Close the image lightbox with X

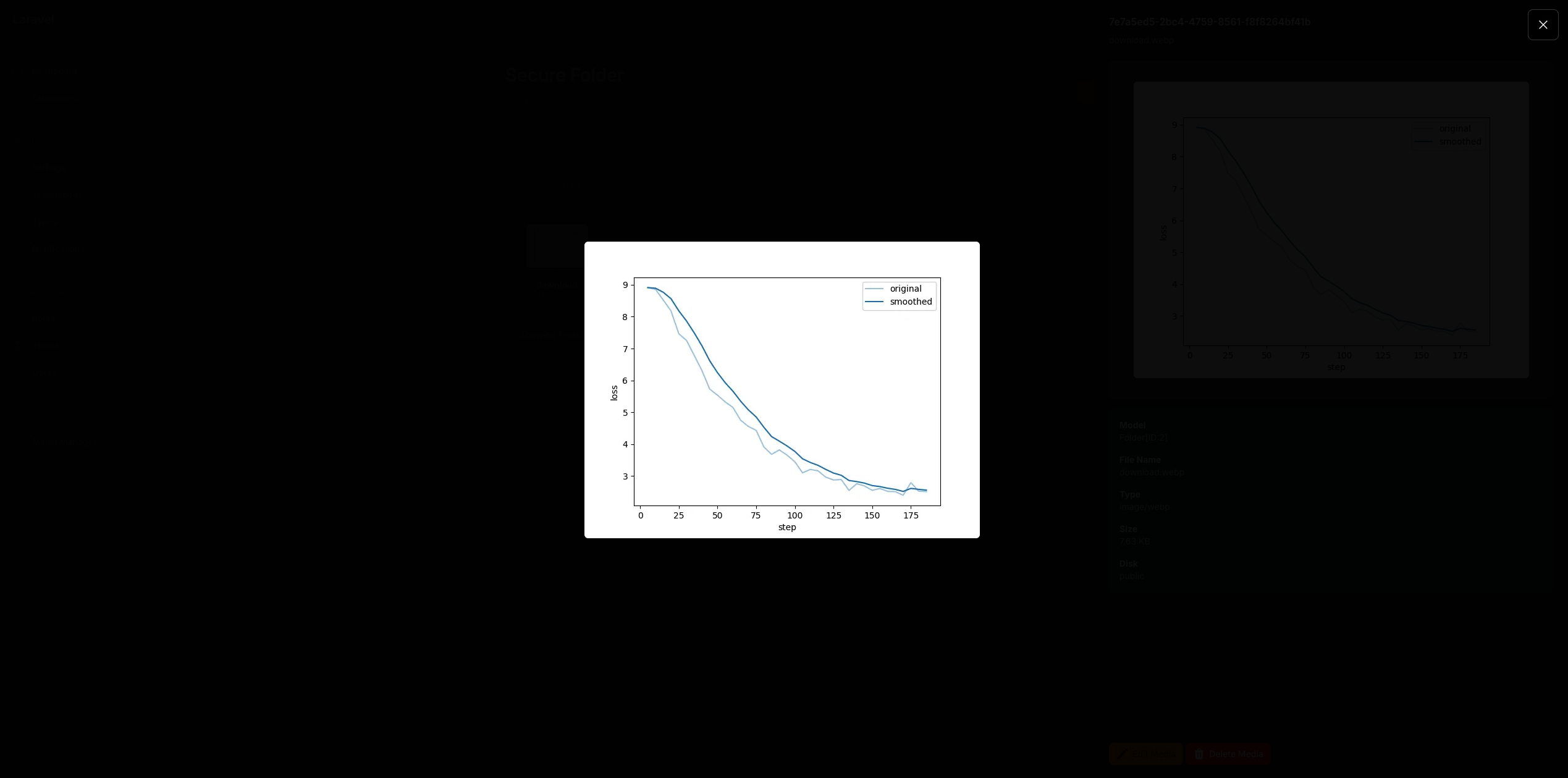1543,25
